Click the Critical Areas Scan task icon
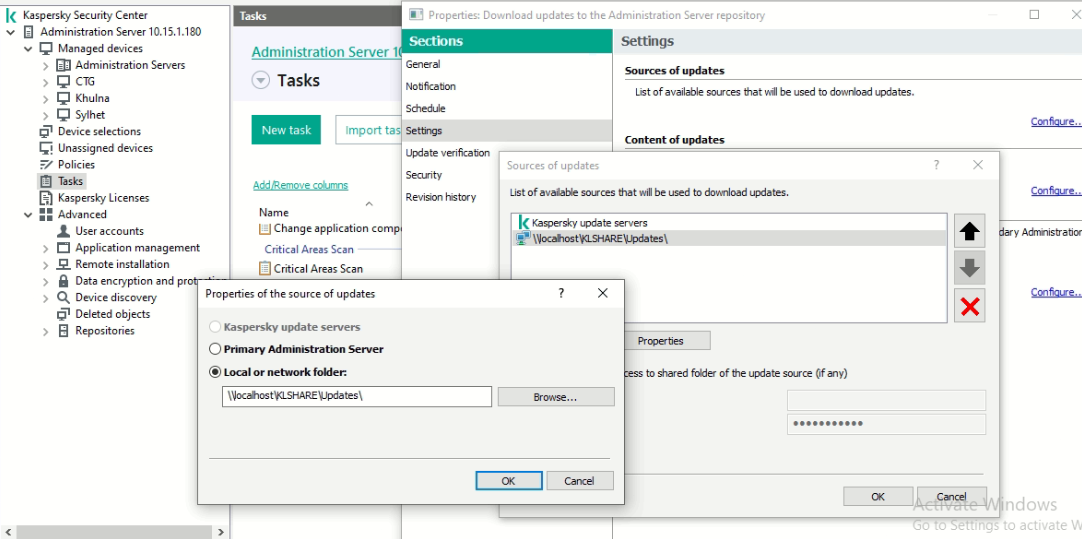The height and width of the screenshot is (539, 1082). (265, 268)
